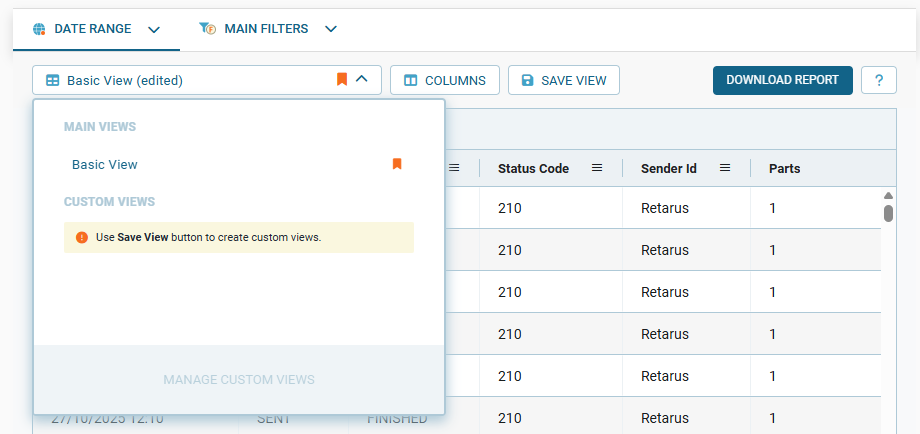
Task: Click the table icon in view selector
Action: pos(53,80)
